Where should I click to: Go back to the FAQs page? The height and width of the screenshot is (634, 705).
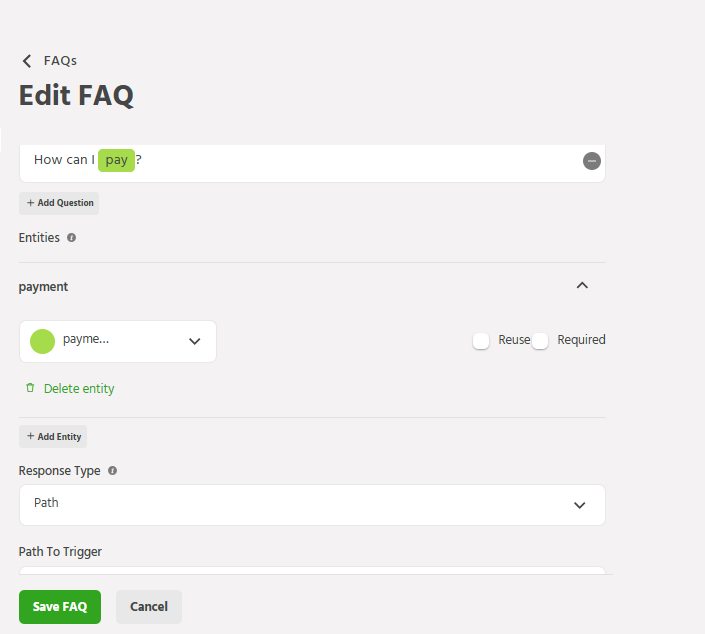coord(60,61)
